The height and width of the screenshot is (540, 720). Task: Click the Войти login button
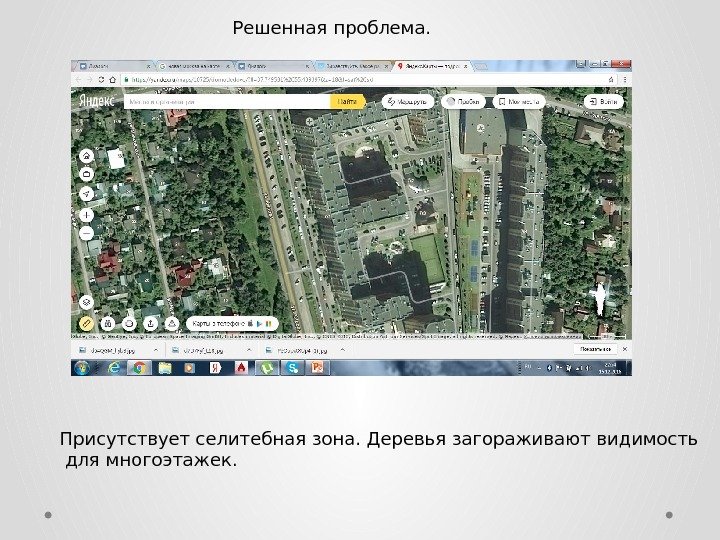[603, 101]
